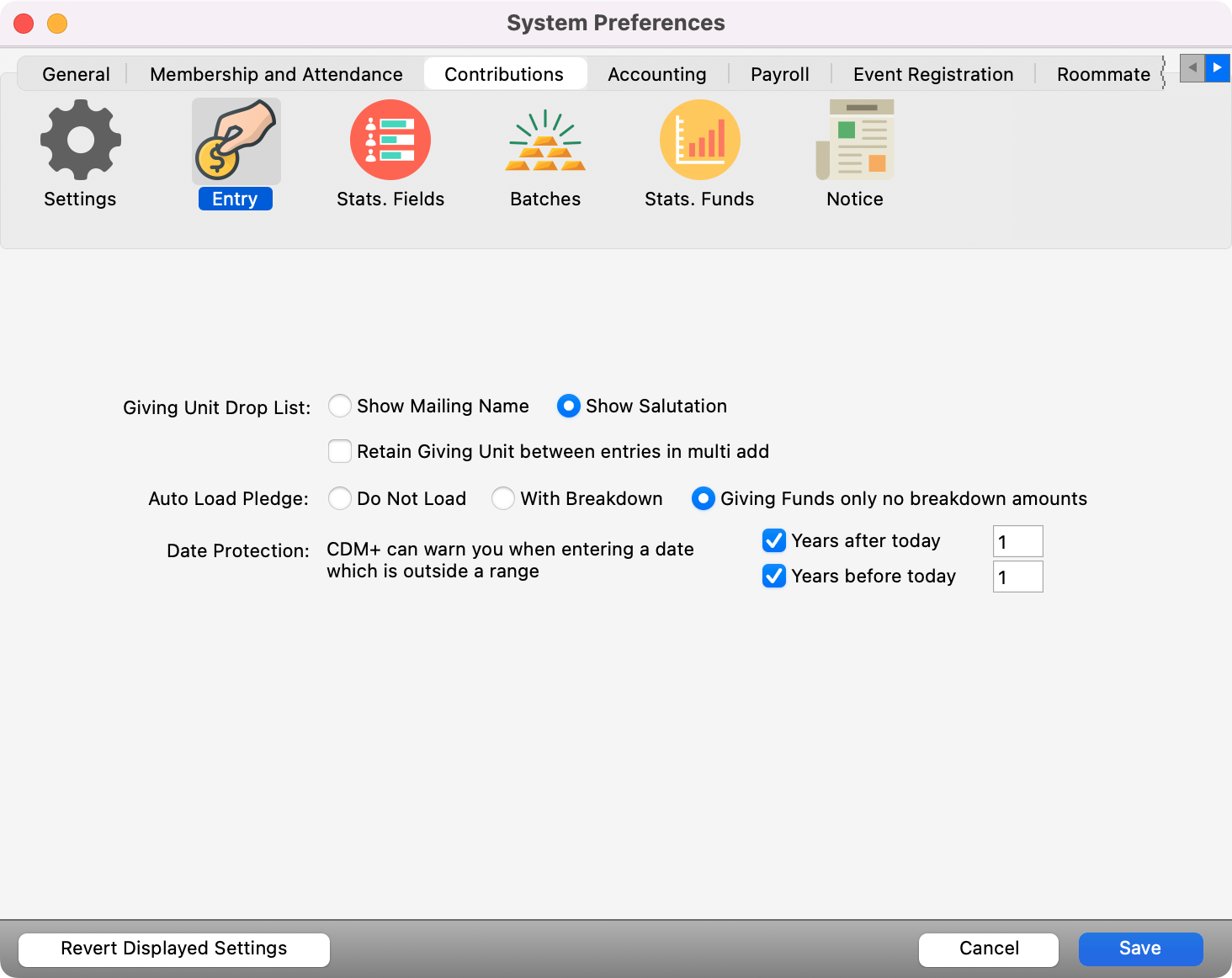Select the Entry coin-in-hand icon
Screen dimensions: 1232x978
236,141
